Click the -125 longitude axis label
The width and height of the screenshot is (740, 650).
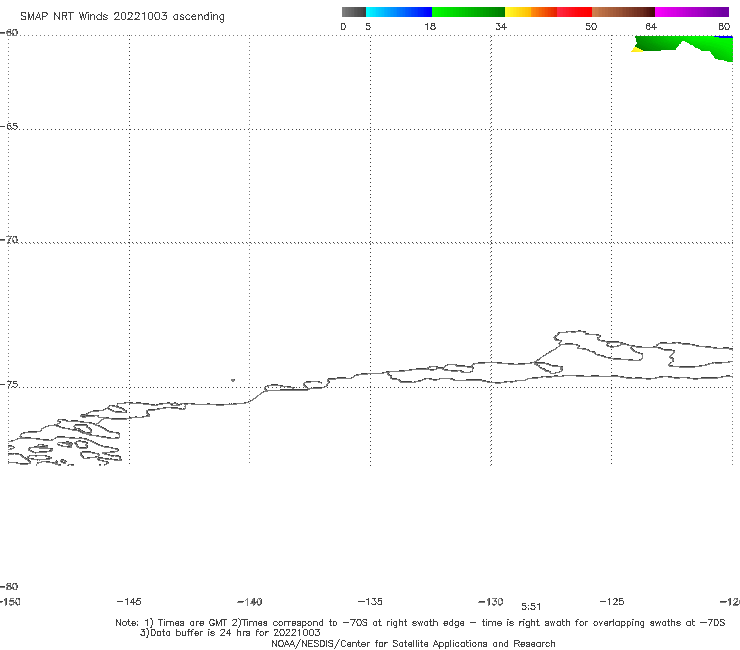tap(612, 601)
